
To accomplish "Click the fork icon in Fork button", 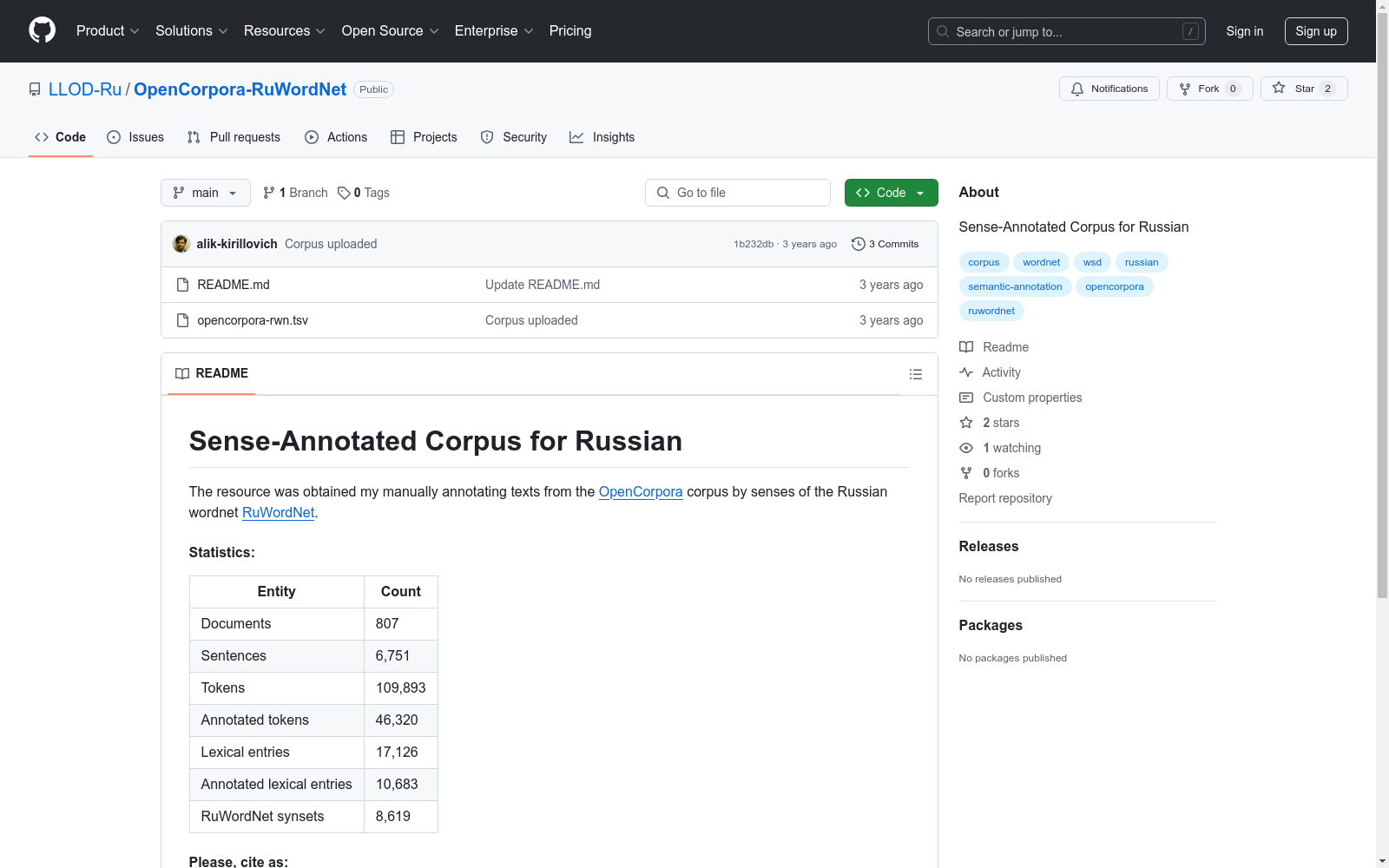I will coord(1185,89).
